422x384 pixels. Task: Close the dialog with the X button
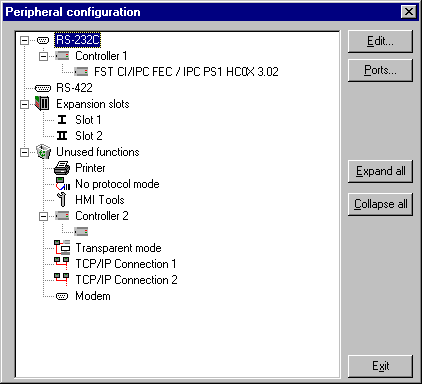[409, 12]
